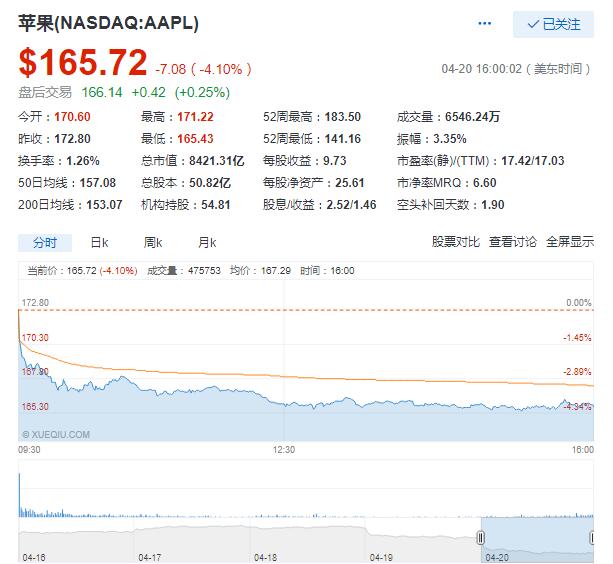The image size is (613, 564).
Task: Click the 200日均线 value 153.07
Action: pyautogui.click(x=104, y=205)
